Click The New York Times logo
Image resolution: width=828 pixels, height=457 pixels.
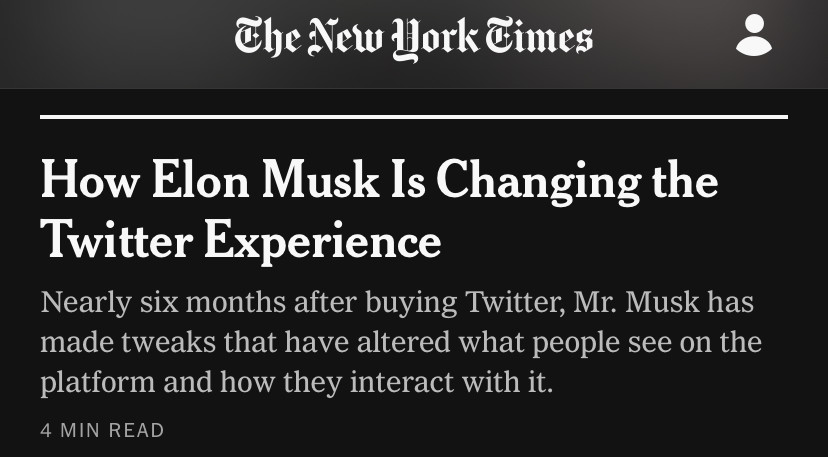pos(413,38)
